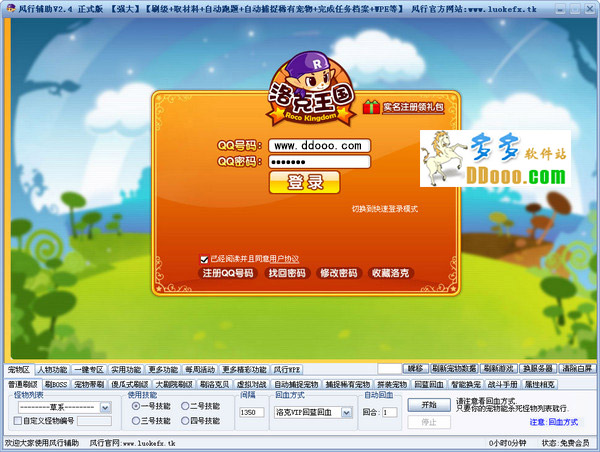Image resolution: width=600 pixels, height=452 pixels.
Task: Toggle the 已经阅读并且同意 agreement checkbox
Action: tap(204, 259)
